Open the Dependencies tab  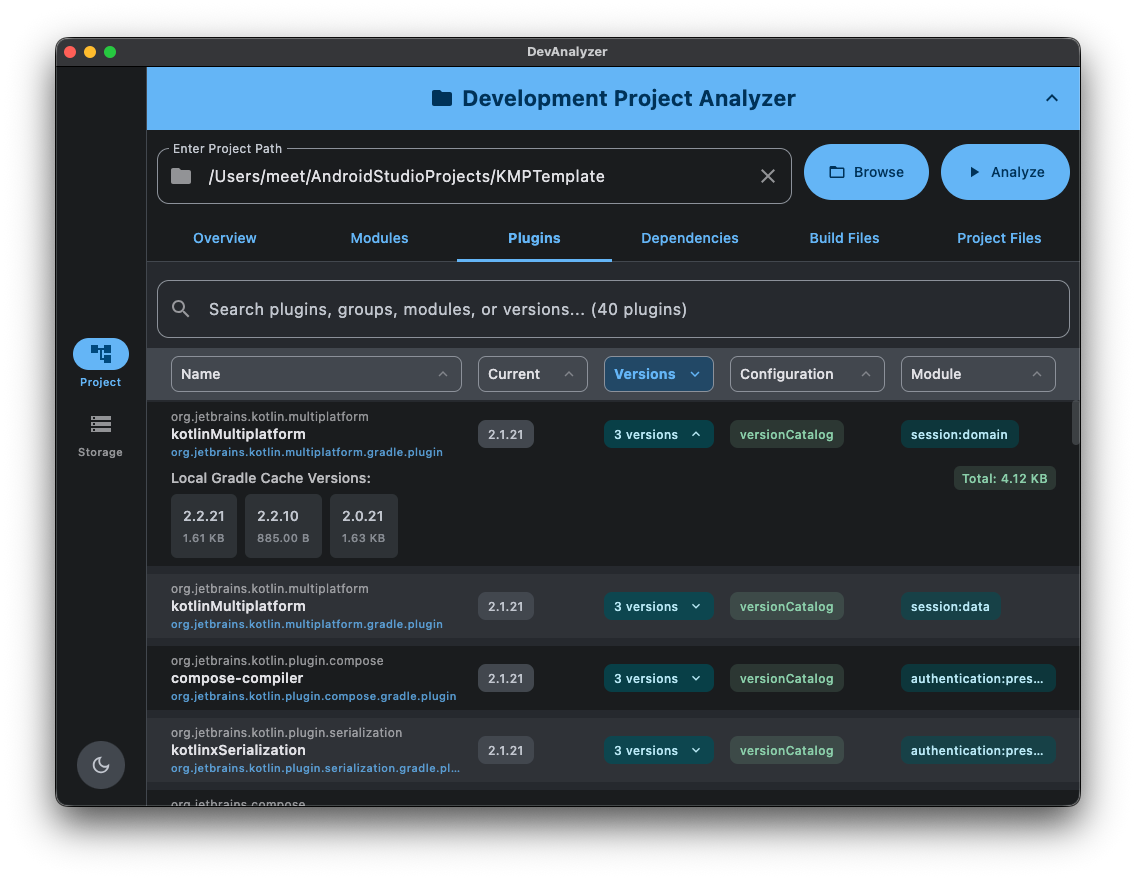coord(690,238)
